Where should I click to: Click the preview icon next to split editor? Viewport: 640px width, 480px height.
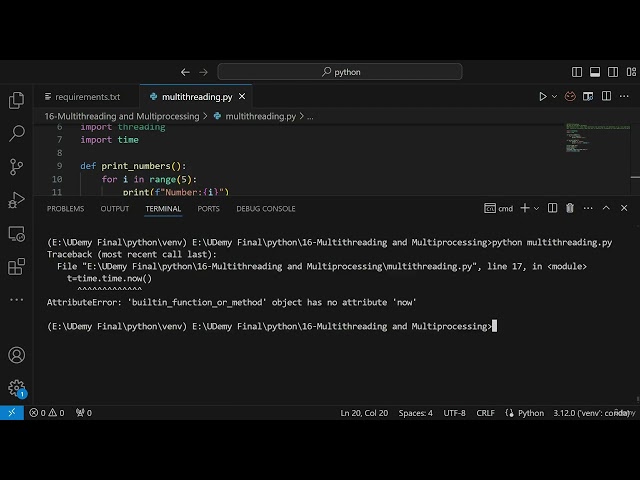pyautogui.click(x=588, y=96)
